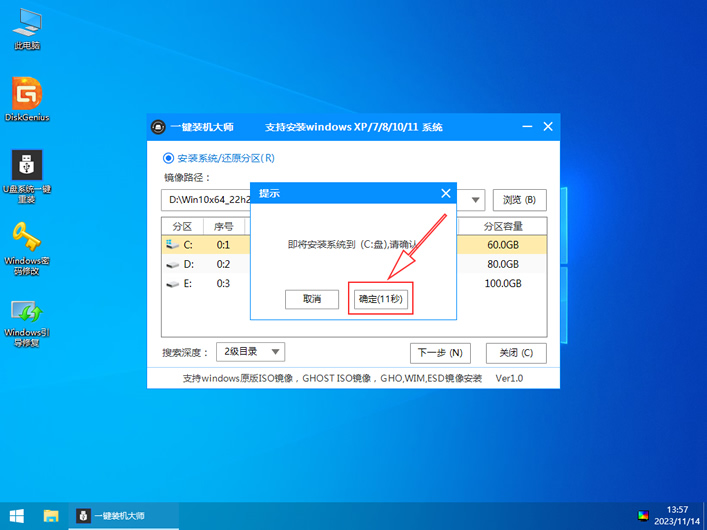This screenshot has height=530, width=707.
Task: Open File Explorer from the taskbar
Action: (51, 516)
